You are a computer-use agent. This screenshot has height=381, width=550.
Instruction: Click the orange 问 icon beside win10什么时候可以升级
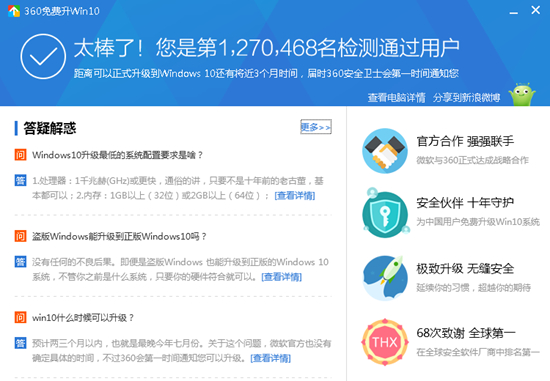click(x=20, y=317)
